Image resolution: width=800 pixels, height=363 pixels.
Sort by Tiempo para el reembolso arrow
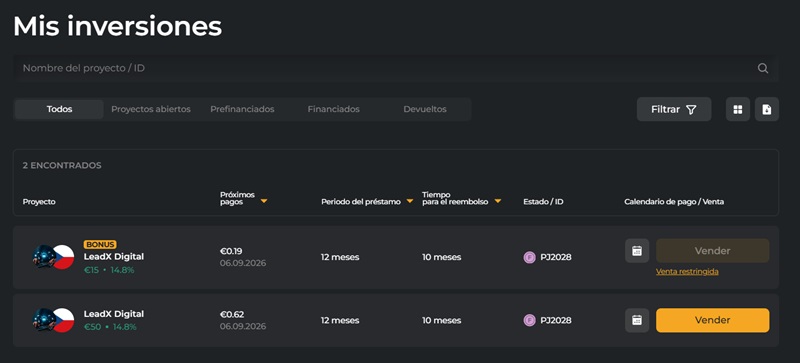pos(497,202)
